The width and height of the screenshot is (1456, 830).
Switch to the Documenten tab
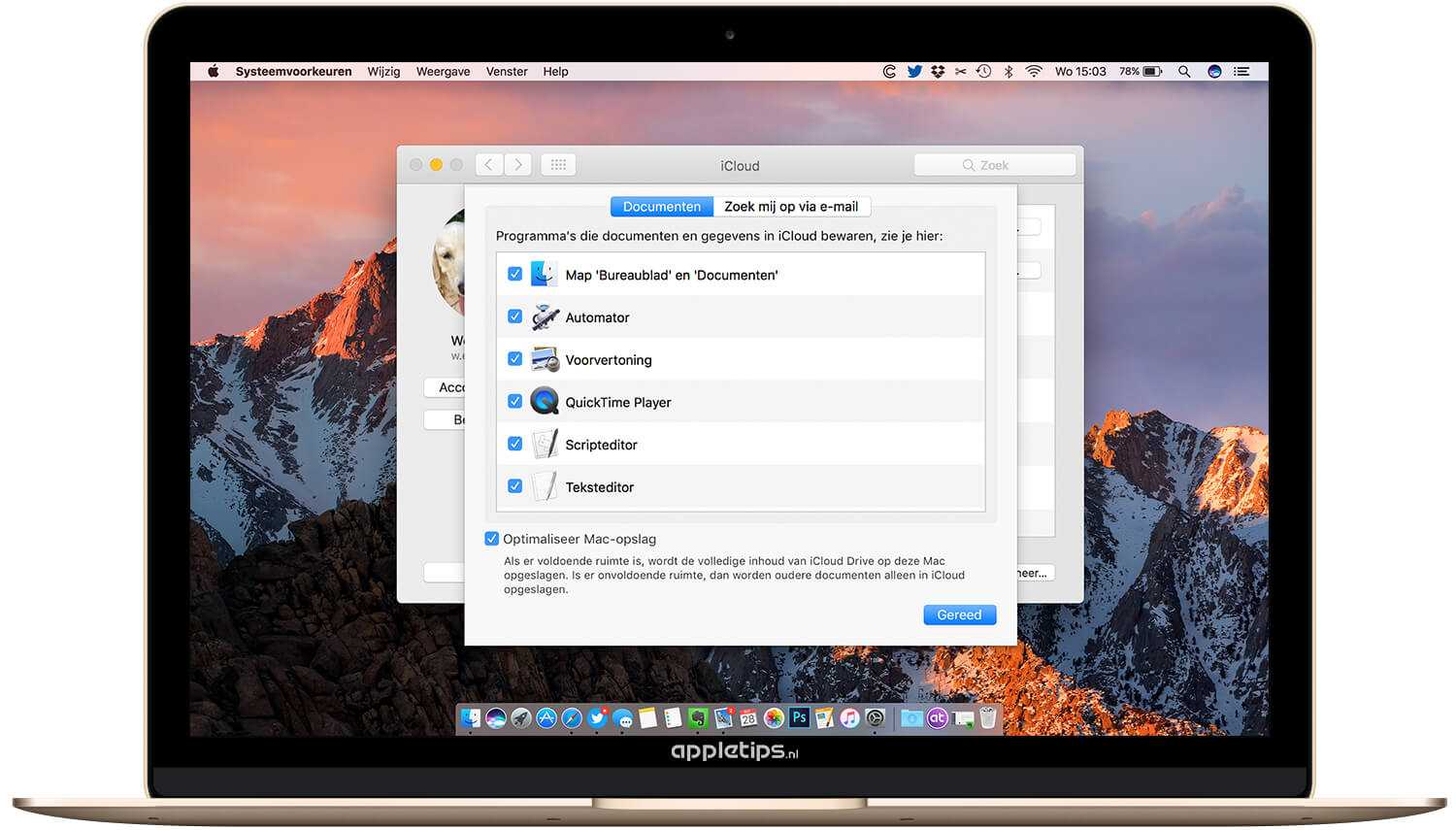[662, 207]
